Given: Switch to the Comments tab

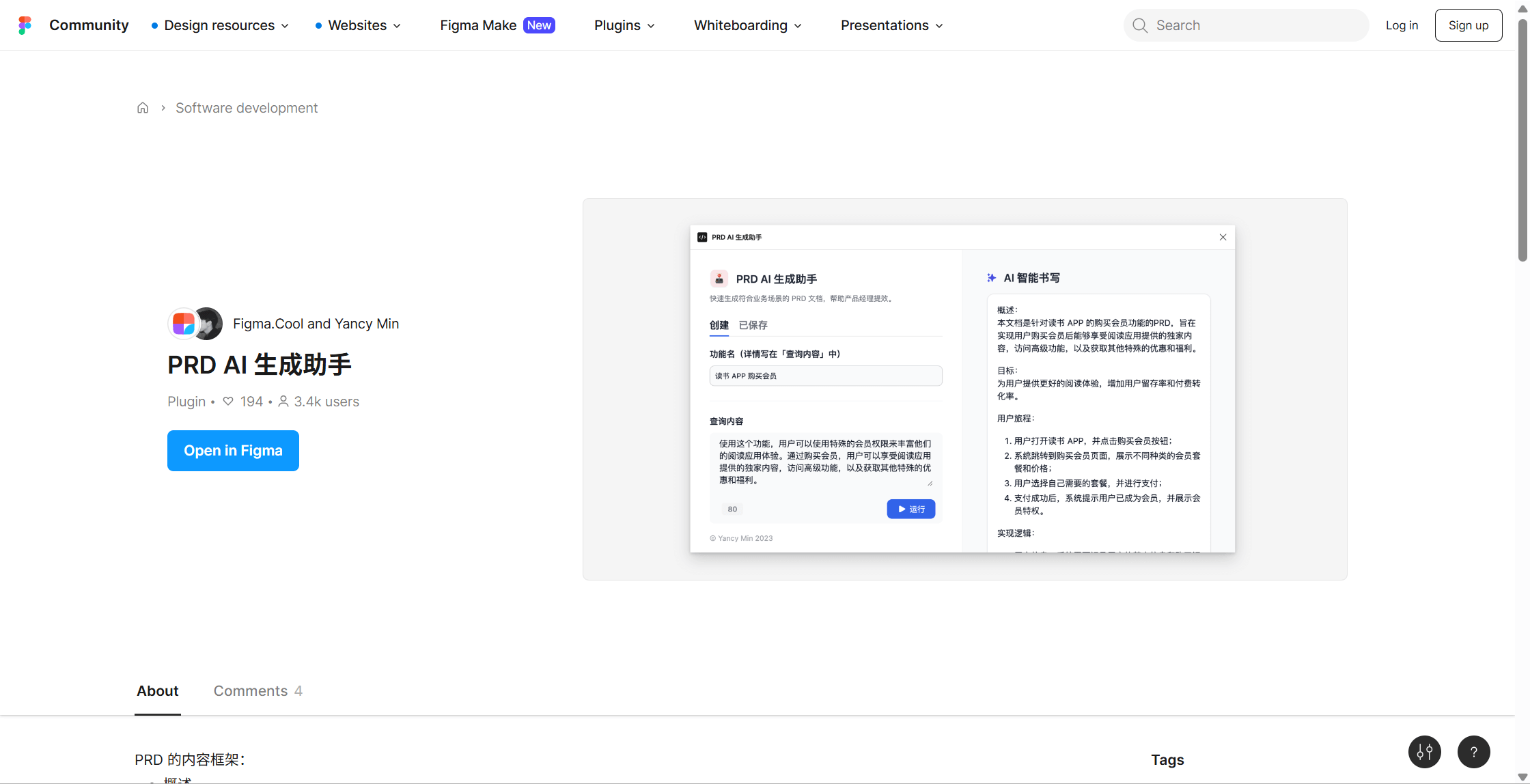Looking at the screenshot, I should pyautogui.click(x=258, y=691).
